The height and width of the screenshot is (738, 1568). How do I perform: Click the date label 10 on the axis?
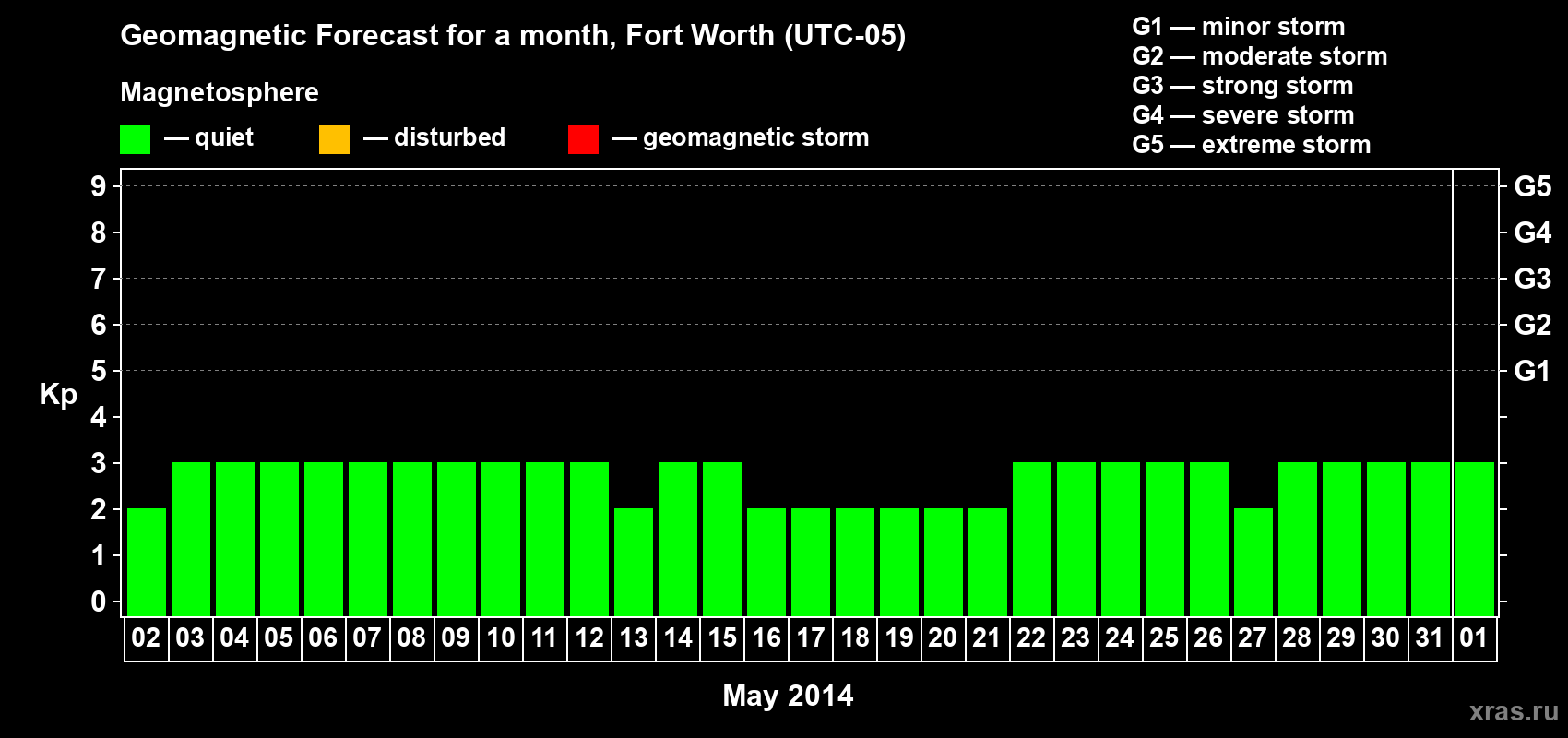500,638
